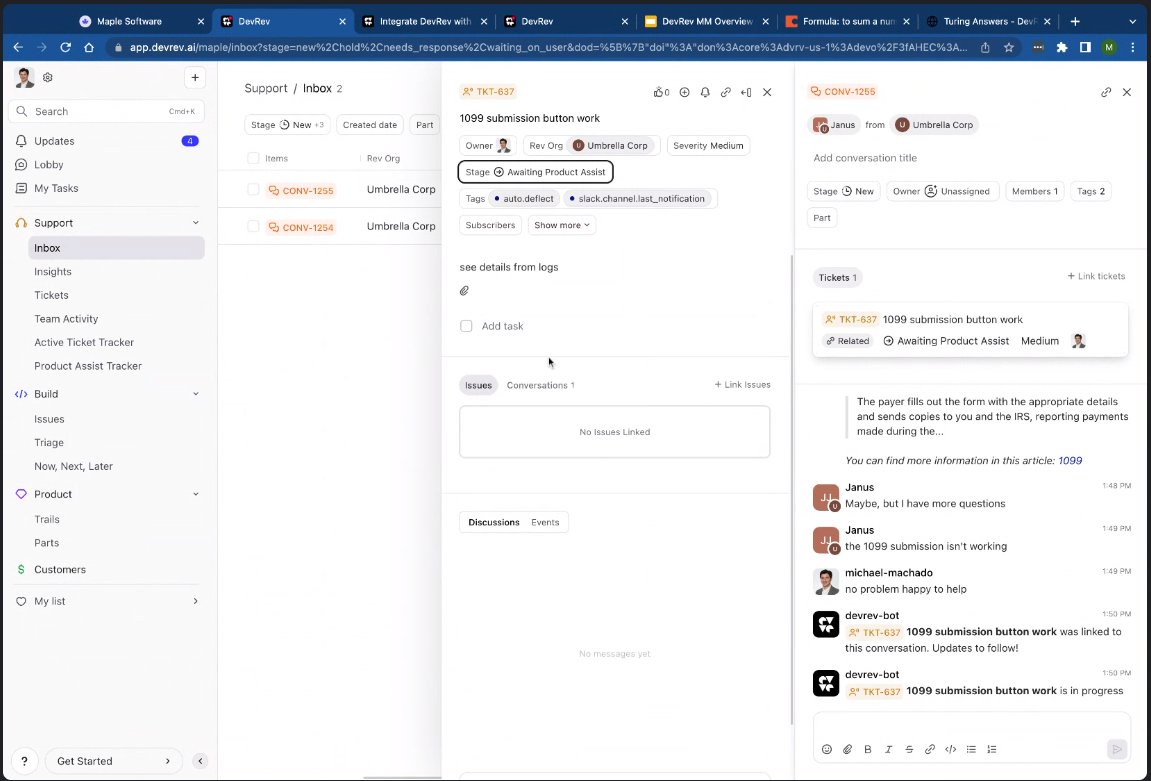
Task: Open Severity Medium dropdown
Action: coord(708,145)
